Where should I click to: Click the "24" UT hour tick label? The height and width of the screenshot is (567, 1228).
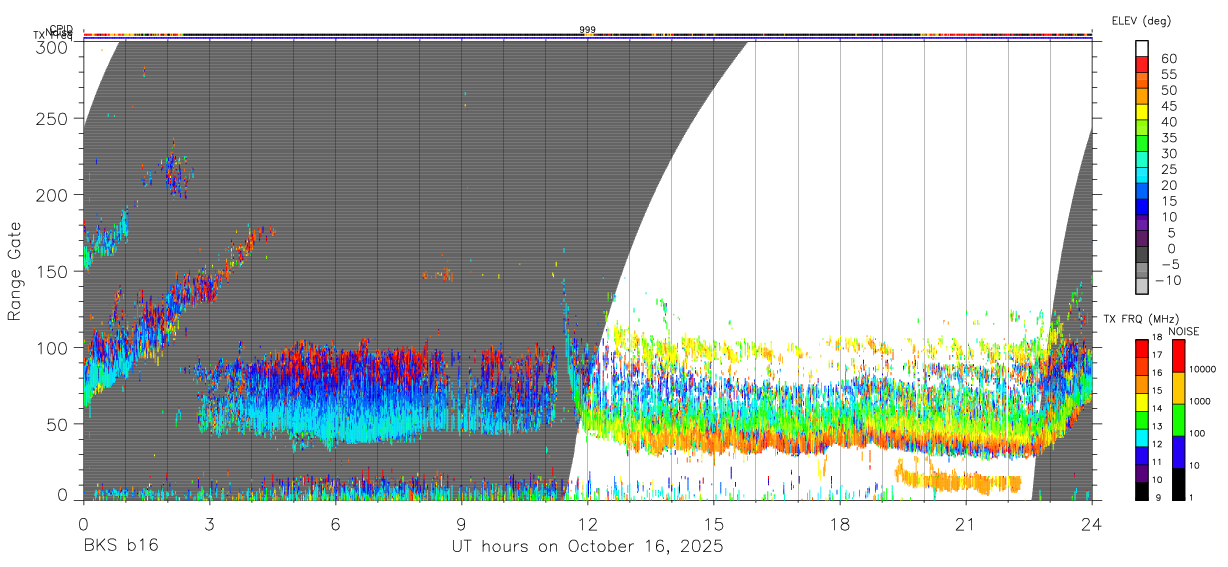1092,524
